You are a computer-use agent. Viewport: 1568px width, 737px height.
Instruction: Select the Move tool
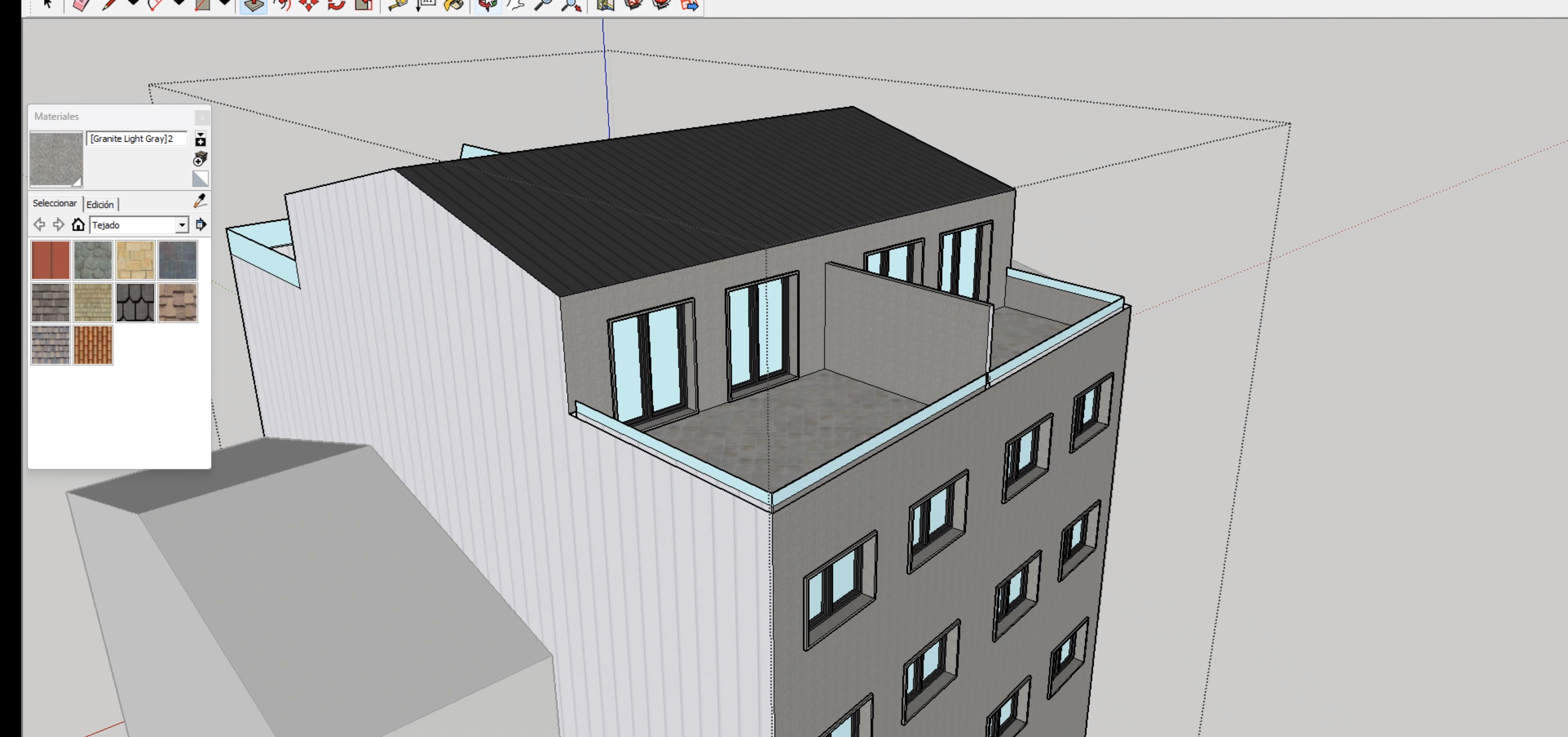309,4
